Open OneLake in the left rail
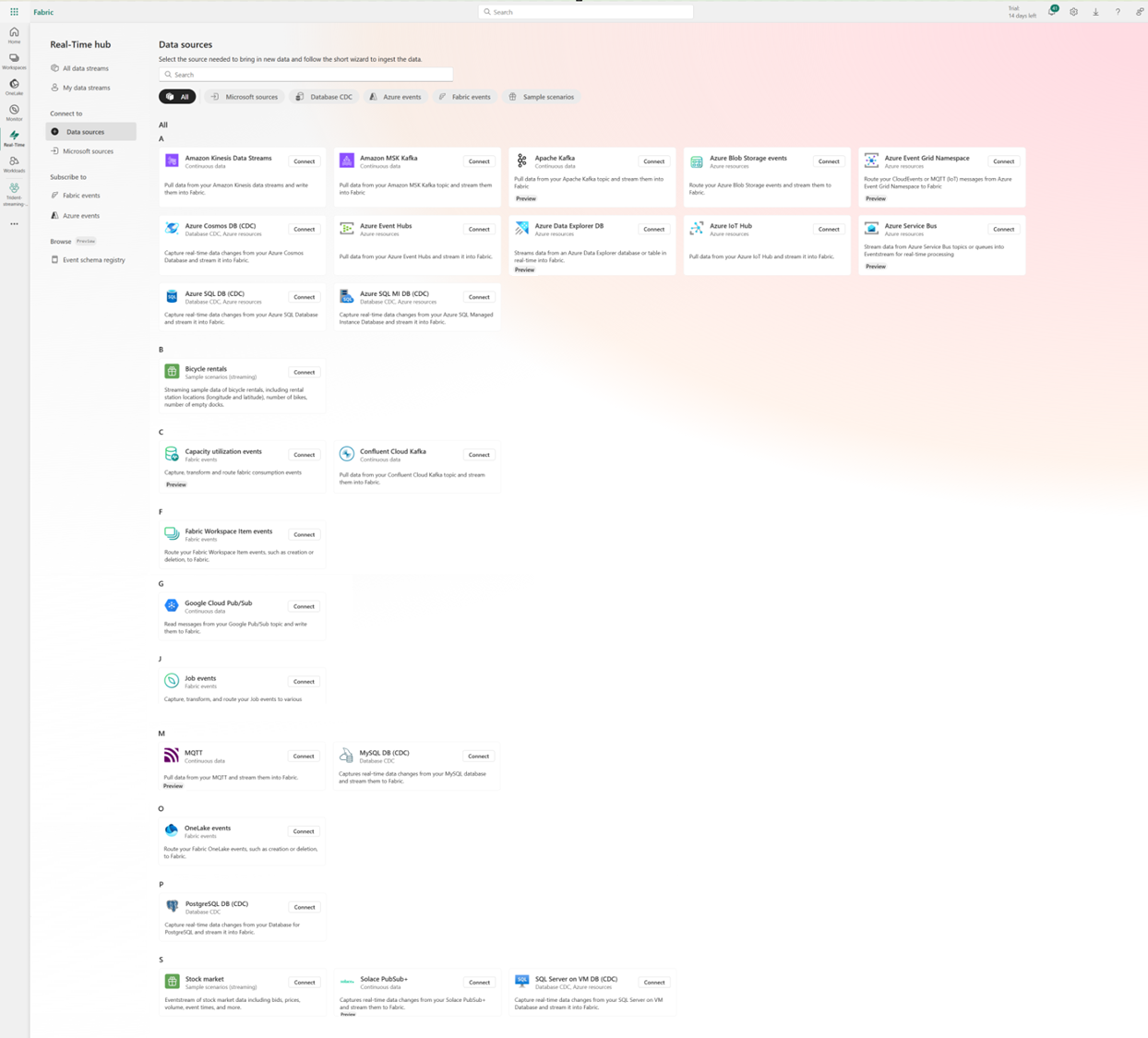 click(x=14, y=87)
